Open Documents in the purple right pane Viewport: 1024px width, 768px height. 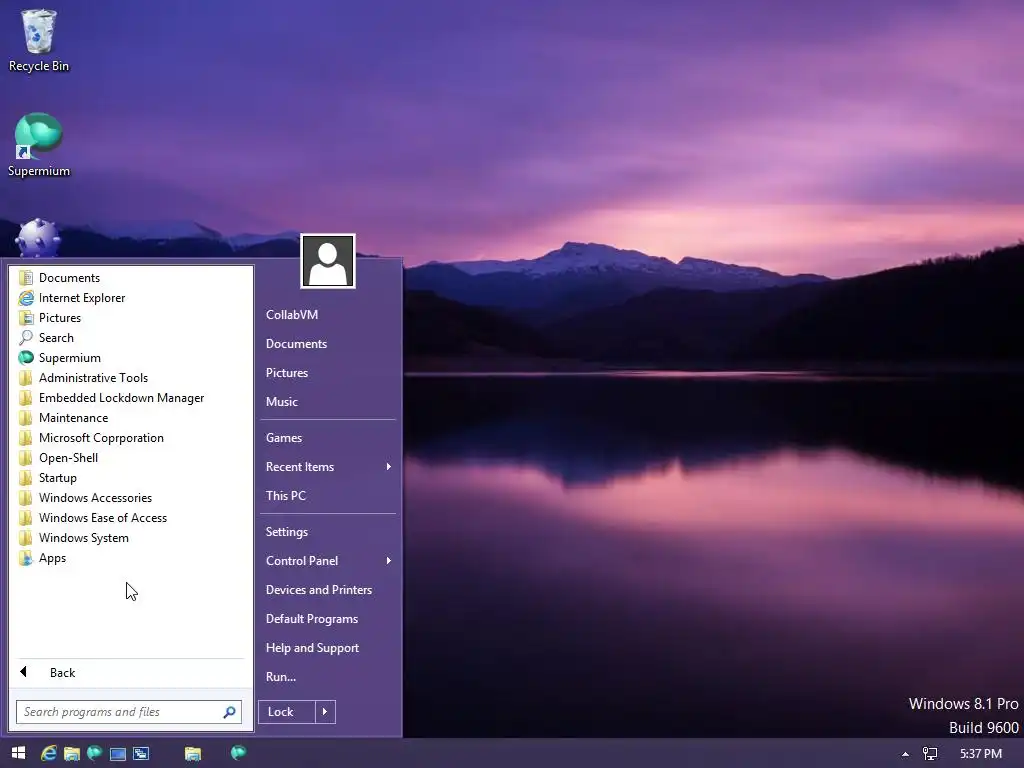pos(328,344)
